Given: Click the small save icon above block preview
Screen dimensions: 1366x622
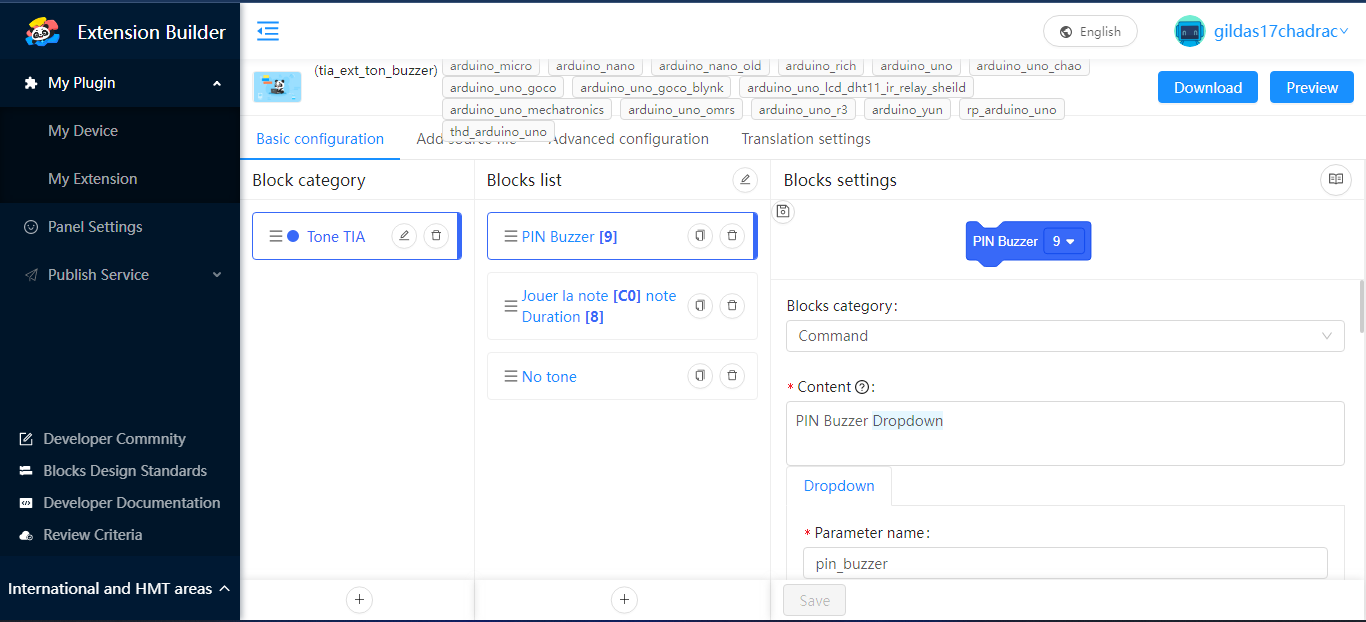Looking at the screenshot, I should click(783, 211).
